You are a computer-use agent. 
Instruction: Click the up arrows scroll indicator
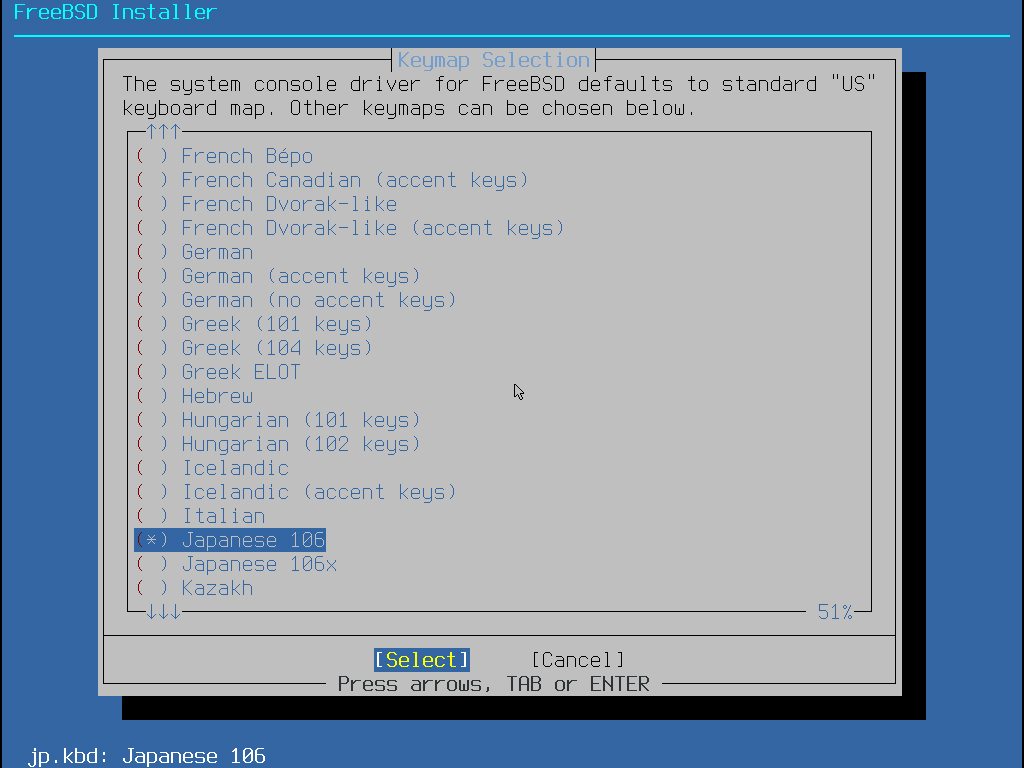pyautogui.click(x=163, y=132)
